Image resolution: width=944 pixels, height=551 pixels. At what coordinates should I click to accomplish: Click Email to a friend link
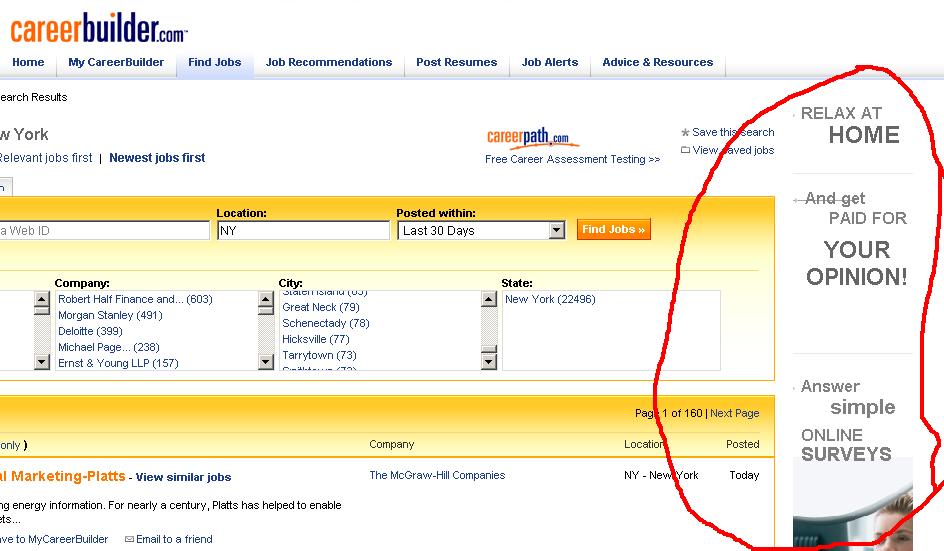pyautogui.click(x=174, y=539)
